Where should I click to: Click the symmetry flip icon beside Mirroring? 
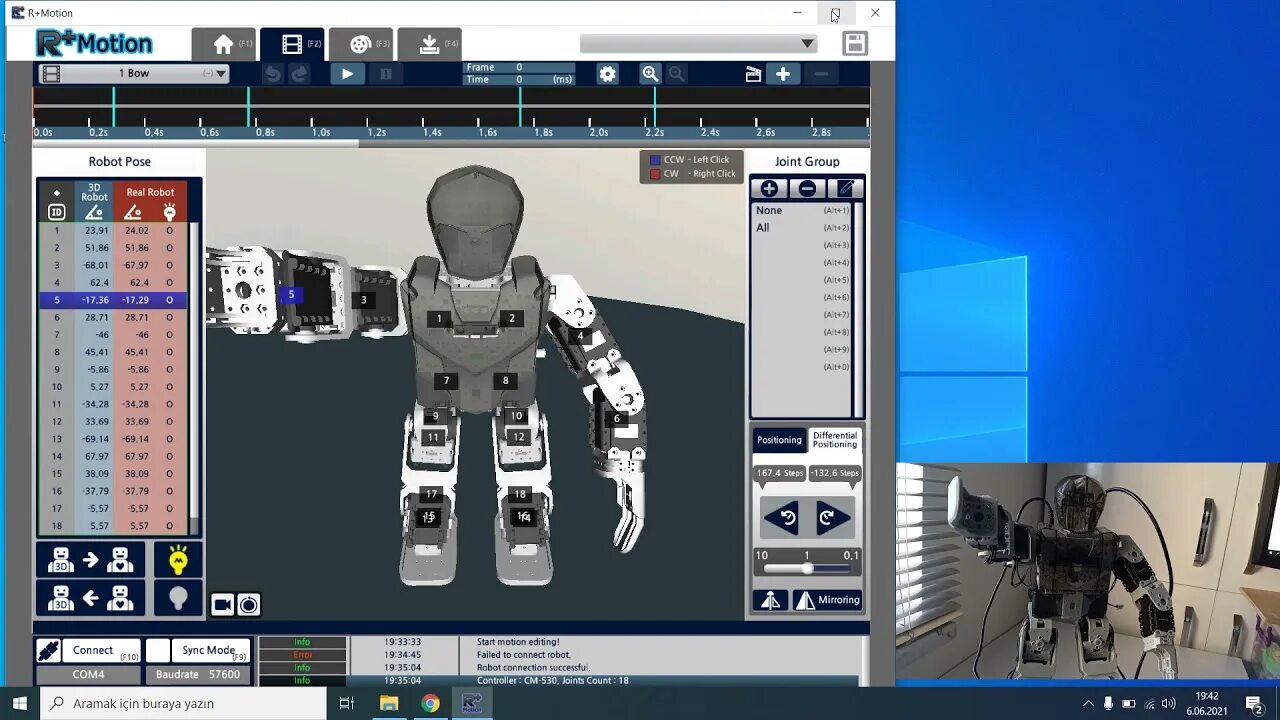click(770, 600)
